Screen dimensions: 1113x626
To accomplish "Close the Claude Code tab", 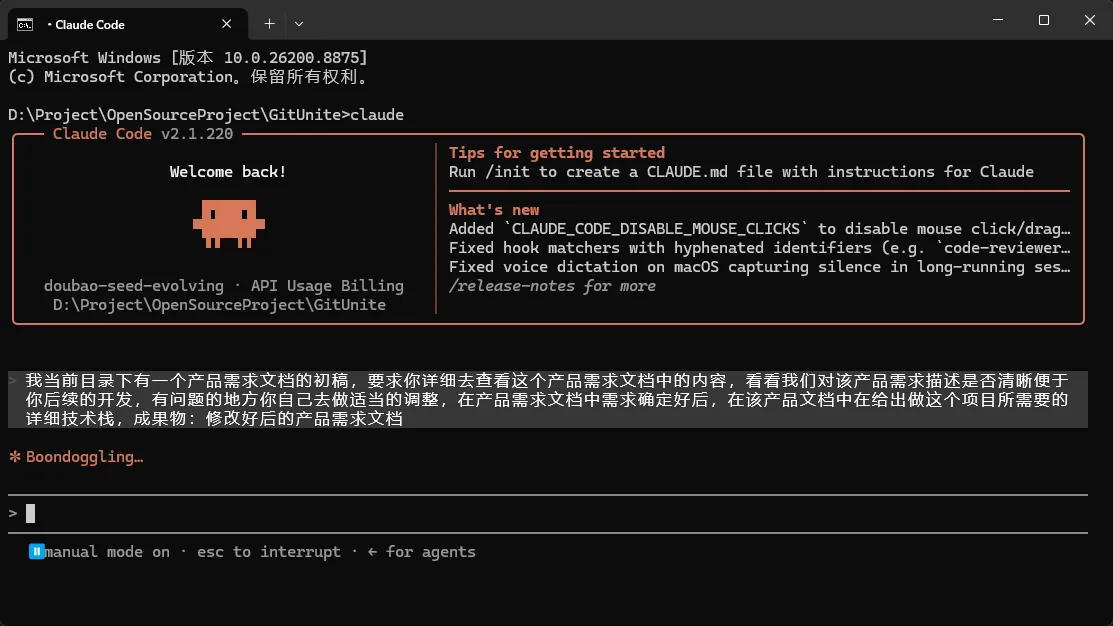I will tap(226, 24).
